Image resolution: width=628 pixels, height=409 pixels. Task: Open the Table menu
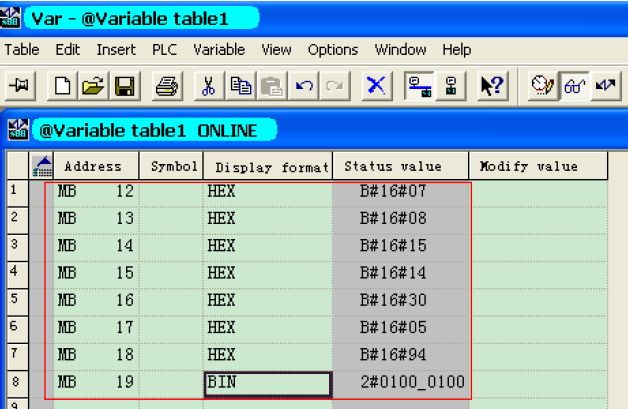tap(22, 50)
